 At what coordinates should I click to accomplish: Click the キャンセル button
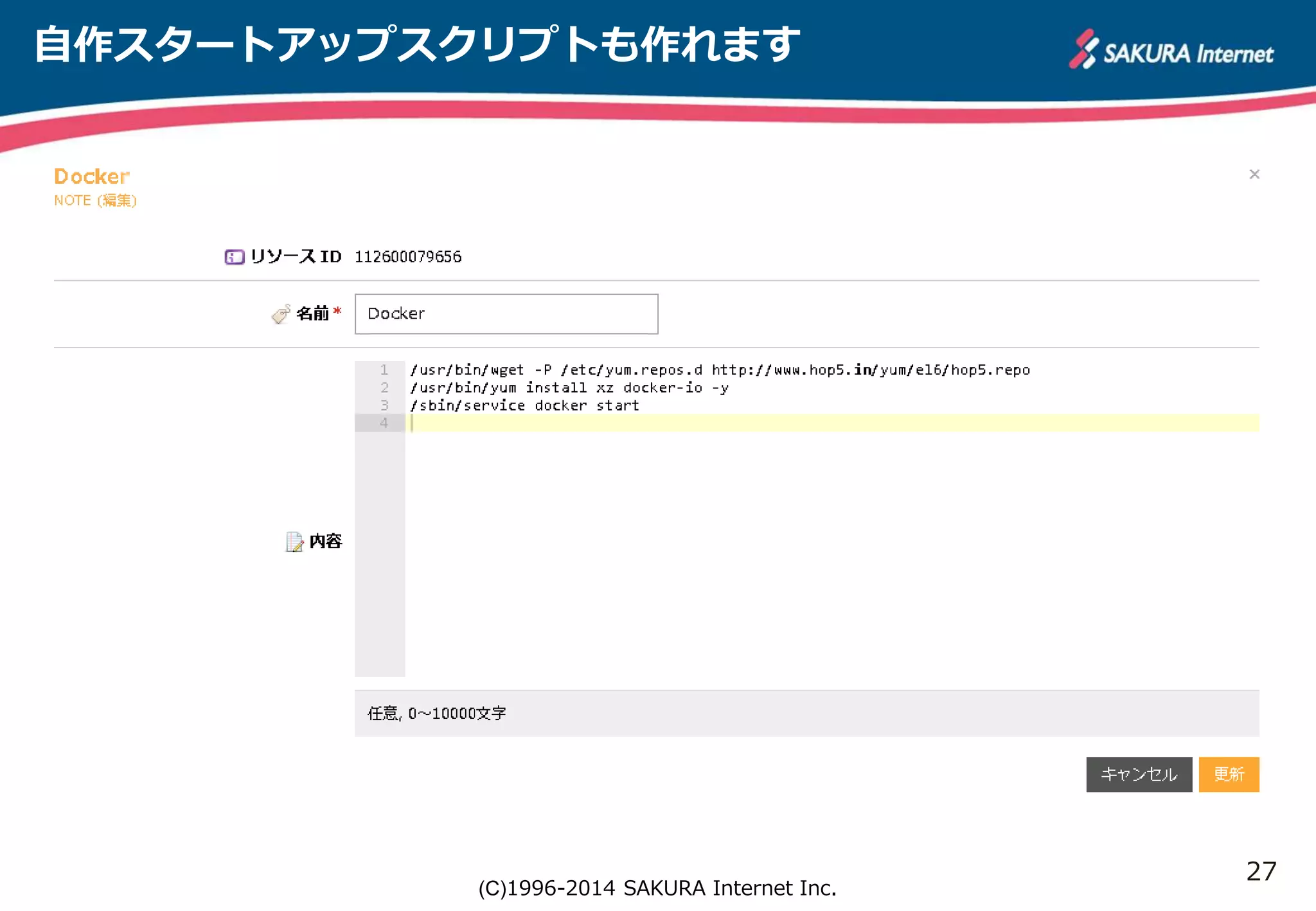[1139, 774]
